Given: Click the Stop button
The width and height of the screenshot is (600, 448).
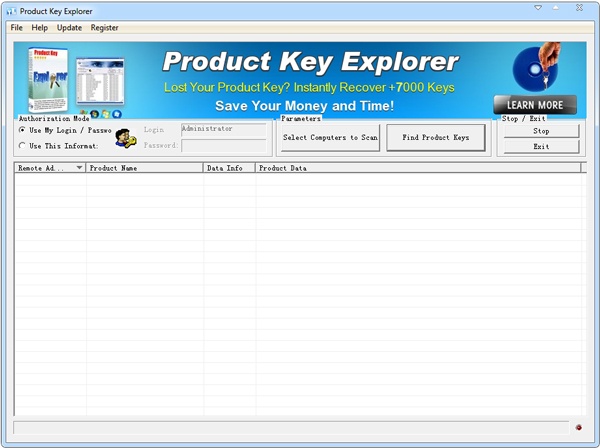Looking at the screenshot, I should tap(541, 131).
